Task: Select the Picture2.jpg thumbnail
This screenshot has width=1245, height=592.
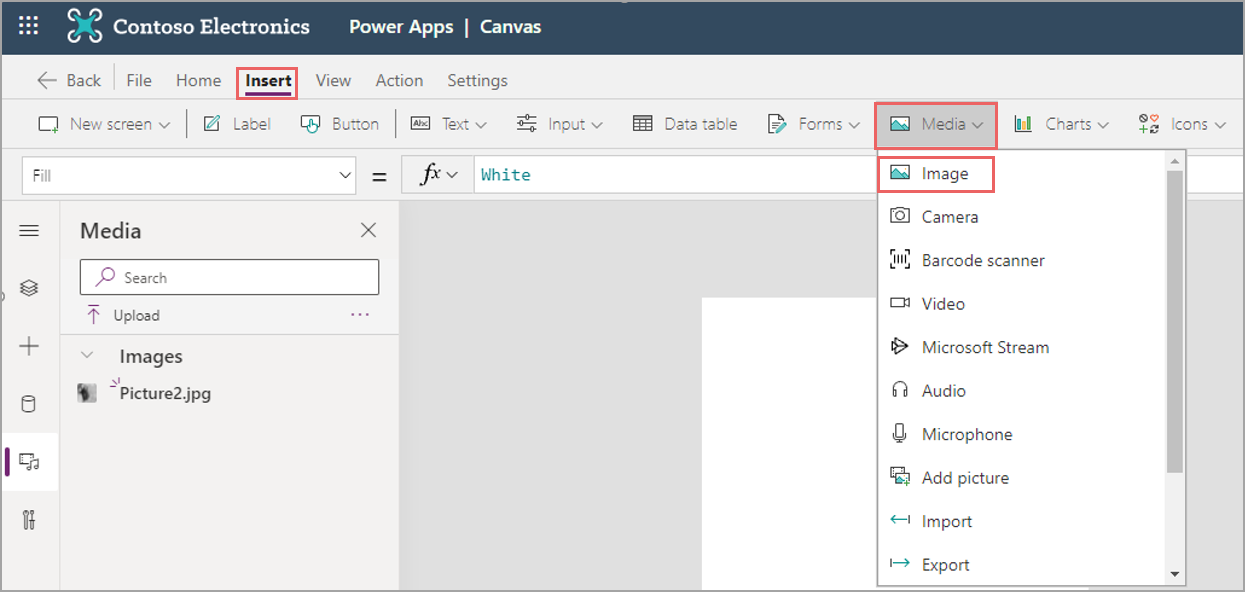Action: (88, 393)
